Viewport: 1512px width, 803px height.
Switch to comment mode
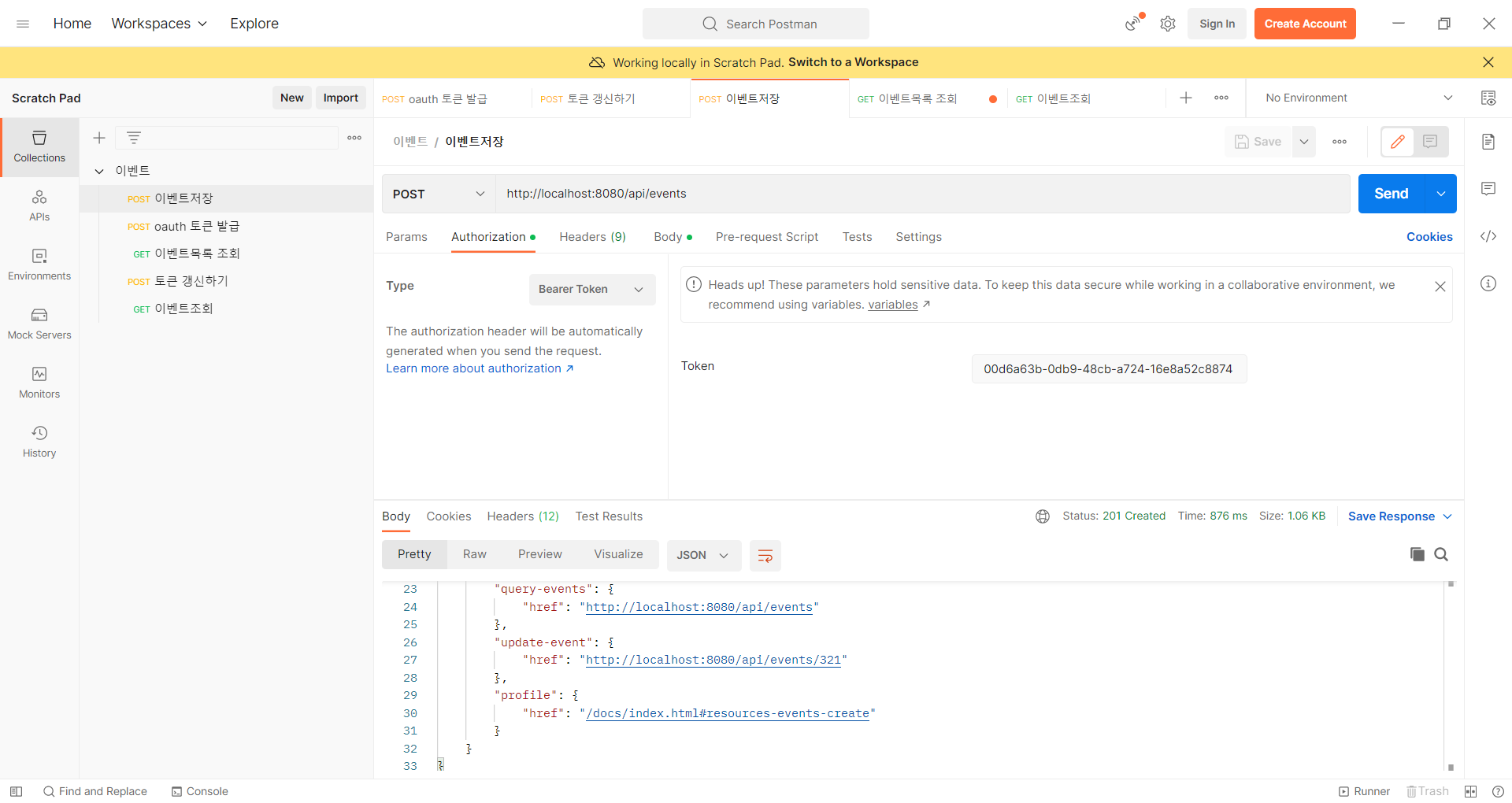(x=1431, y=142)
